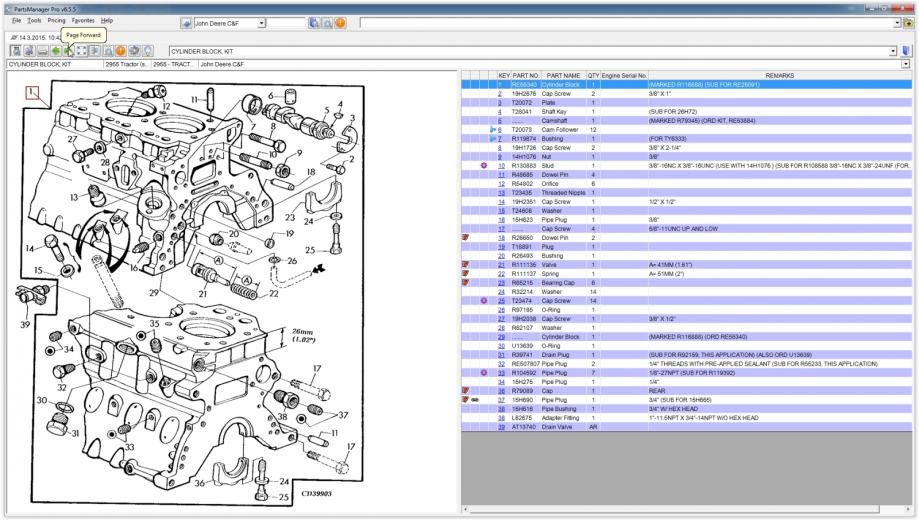Select the highlighted Cylinder Block row
The height and width of the screenshot is (520, 919).
point(686,85)
